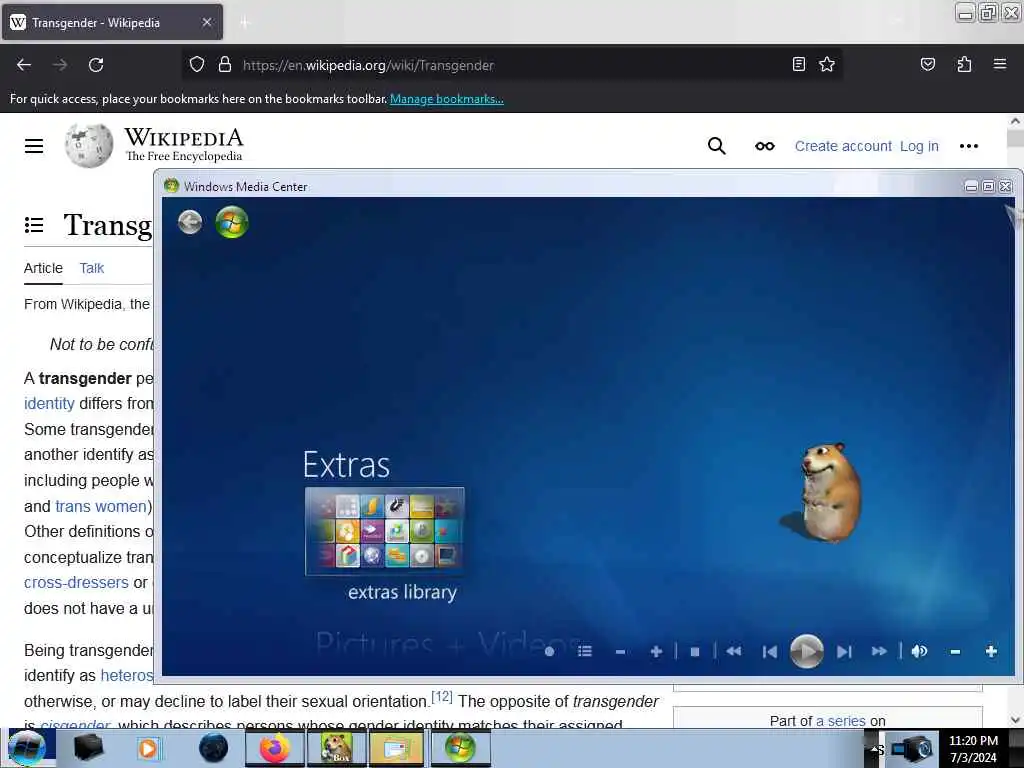Open Firefox tracking protection shield
The height and width of the screenshot is (768, 1024).
pyautogui.click(x=197, y=65)
